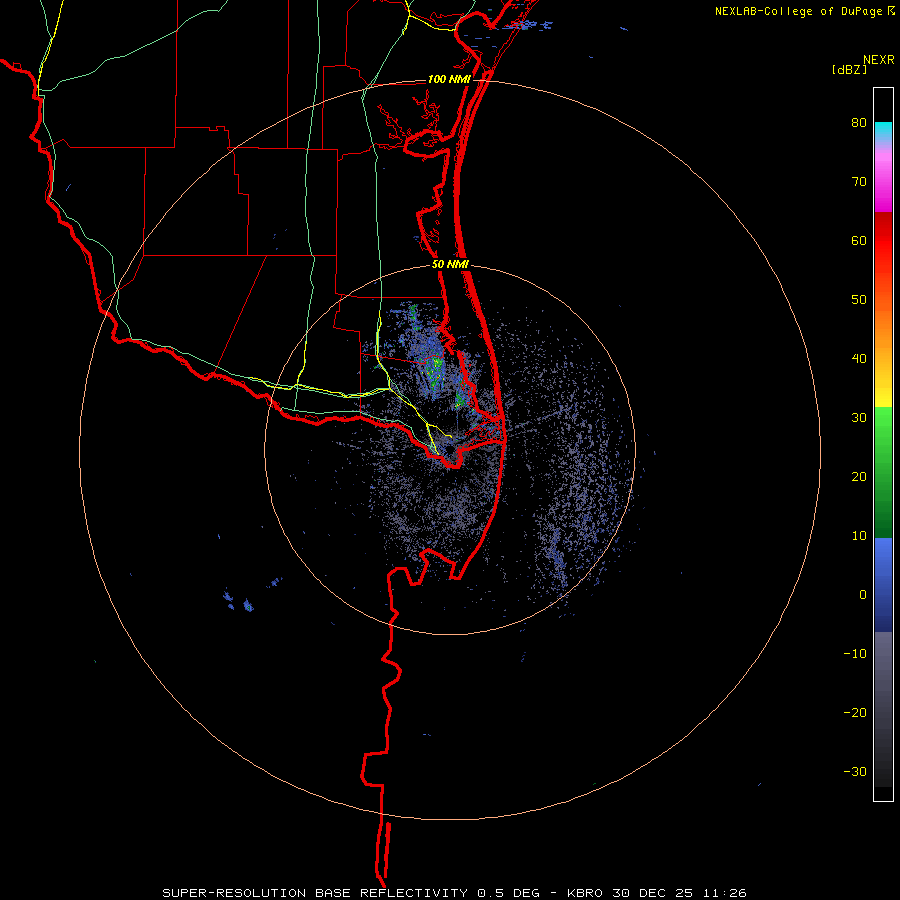Select the 40 value on the dBZ scale
This screenshot has width=900, height=900.
[859, 359]
